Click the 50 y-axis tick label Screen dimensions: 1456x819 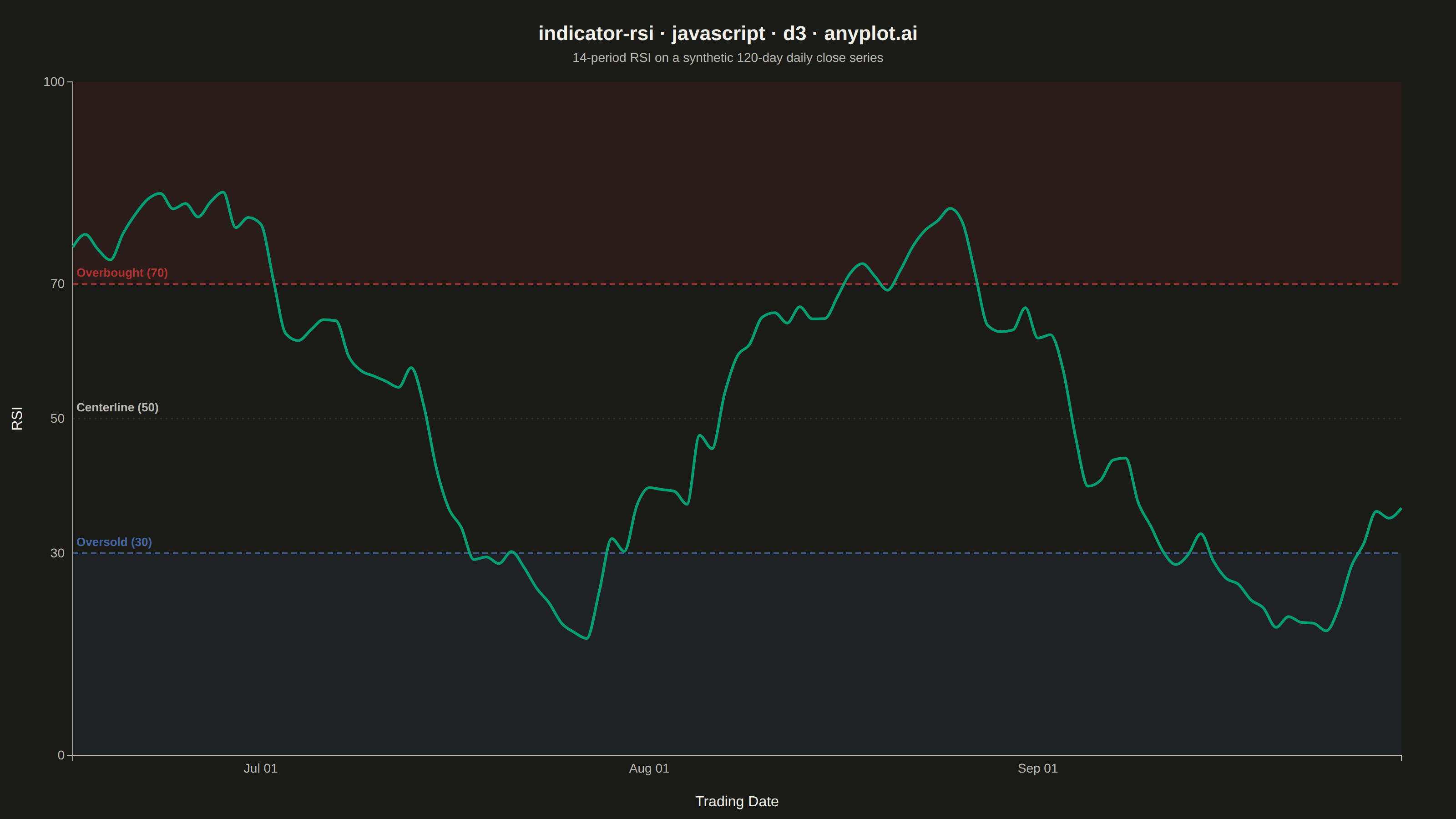tap(58, 418)
